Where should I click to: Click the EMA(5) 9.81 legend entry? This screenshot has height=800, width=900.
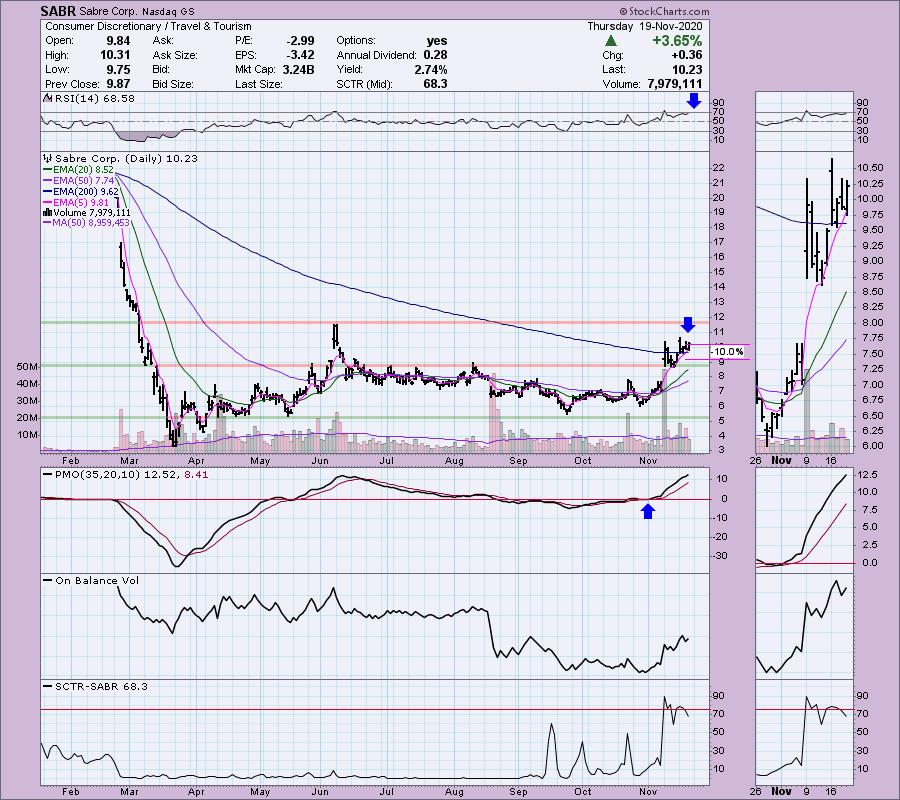(80, 203)
